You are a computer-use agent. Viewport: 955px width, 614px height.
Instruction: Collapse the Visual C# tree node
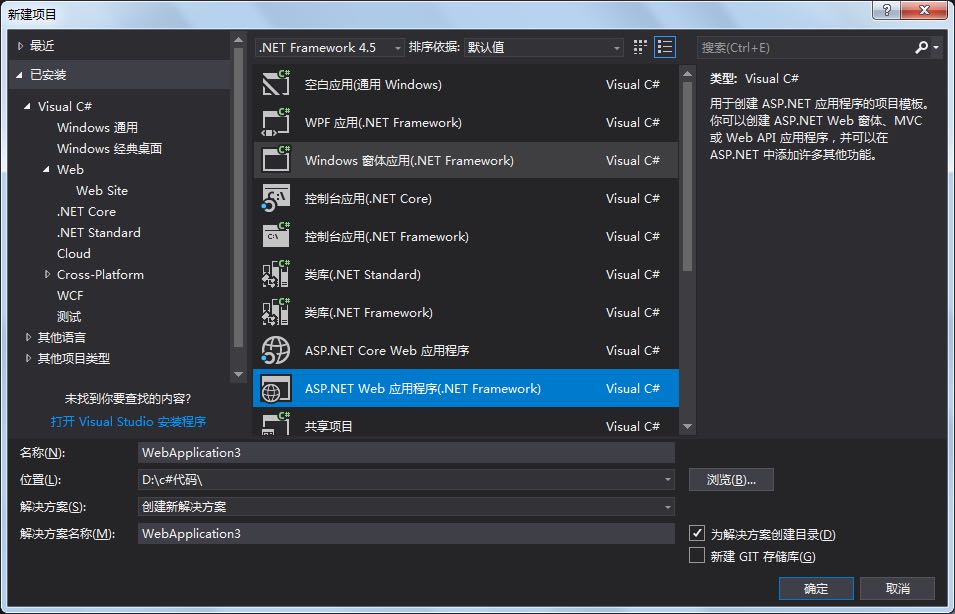point(27,107)
